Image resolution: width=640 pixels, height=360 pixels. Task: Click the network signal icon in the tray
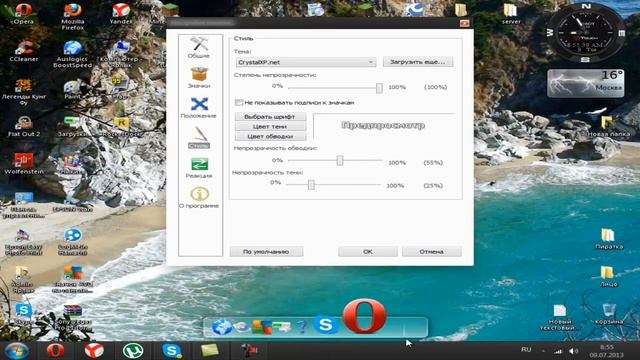pos(558,351)
